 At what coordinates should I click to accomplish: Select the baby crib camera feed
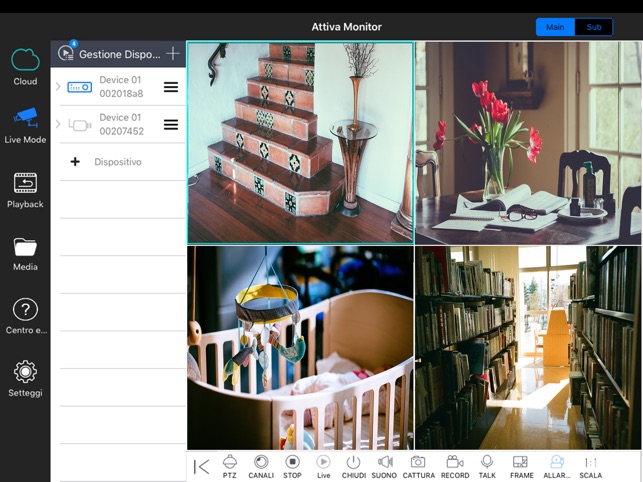coord(300,348)
